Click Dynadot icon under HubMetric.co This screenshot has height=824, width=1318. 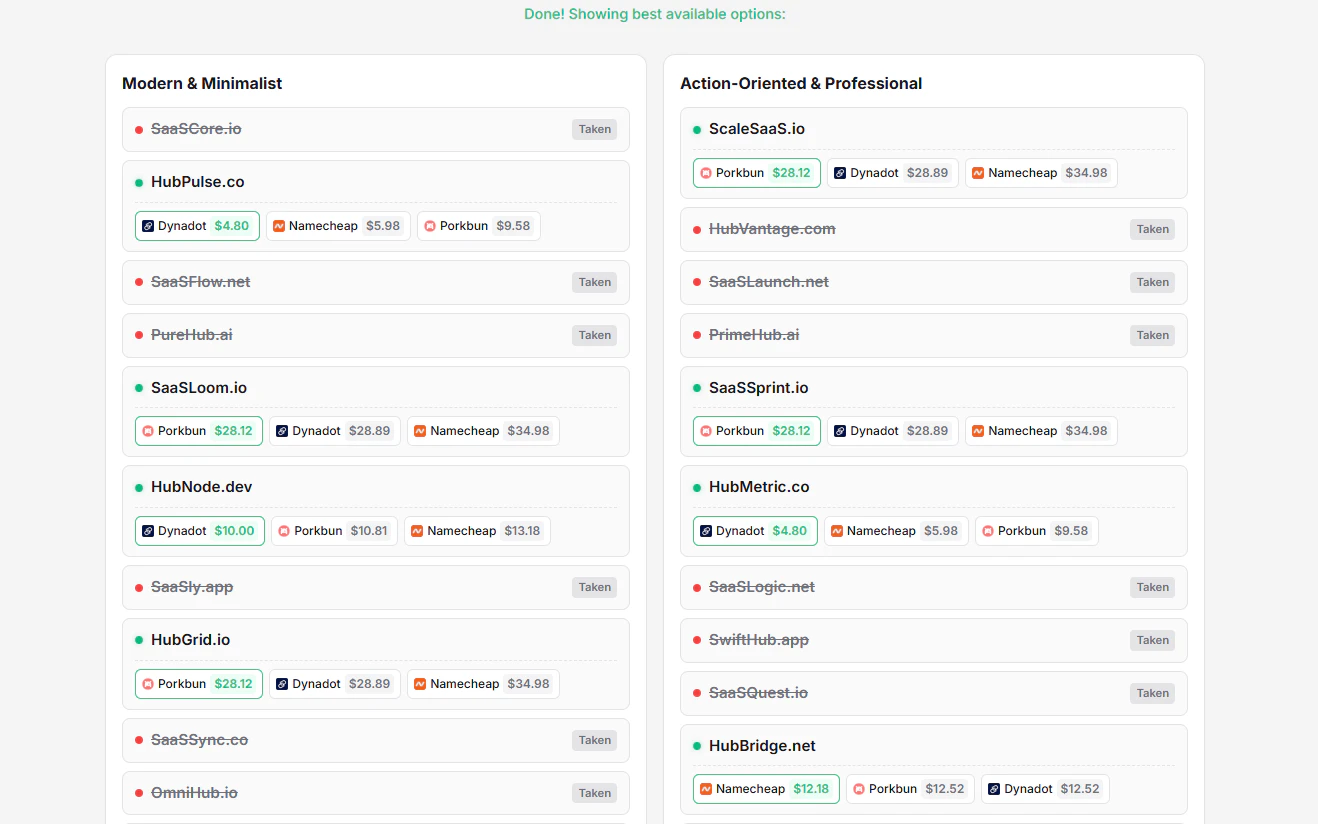coord(706,531)
